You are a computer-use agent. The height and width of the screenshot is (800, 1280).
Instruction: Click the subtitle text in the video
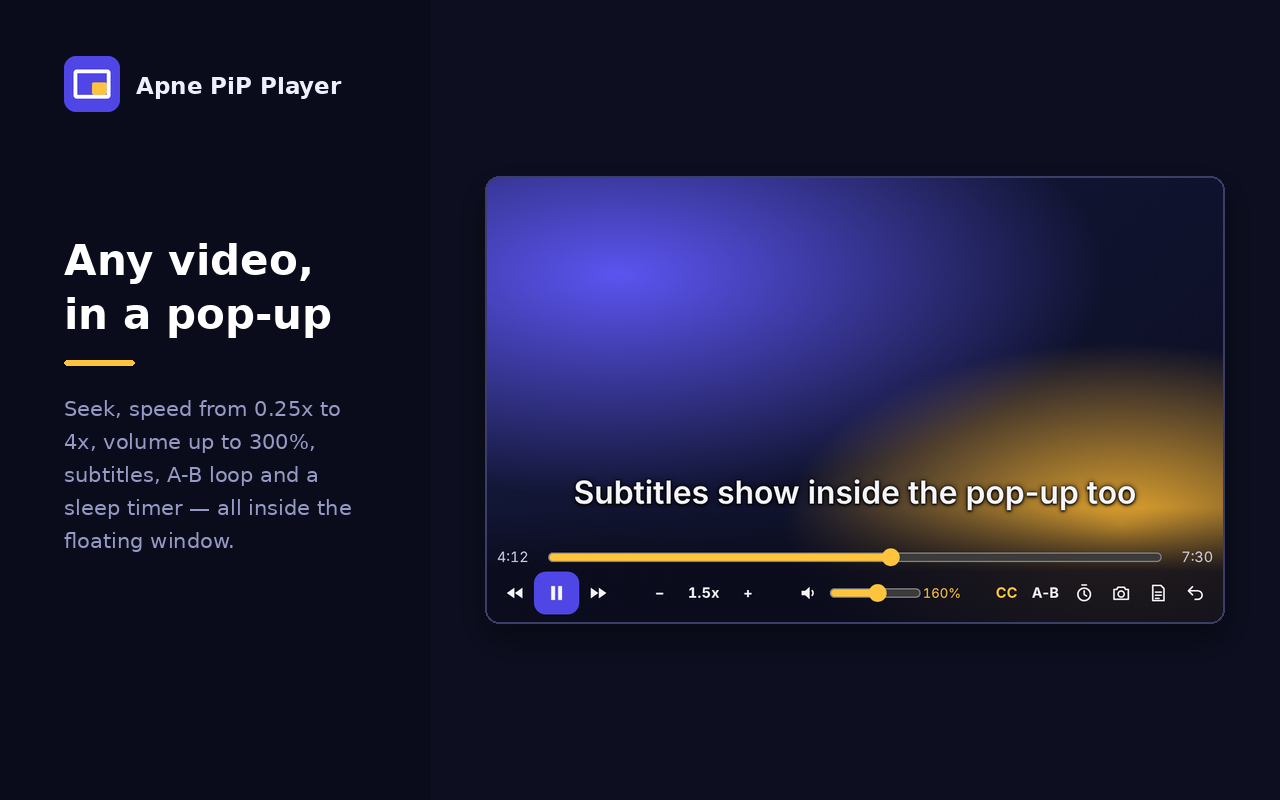coord(855,493)
